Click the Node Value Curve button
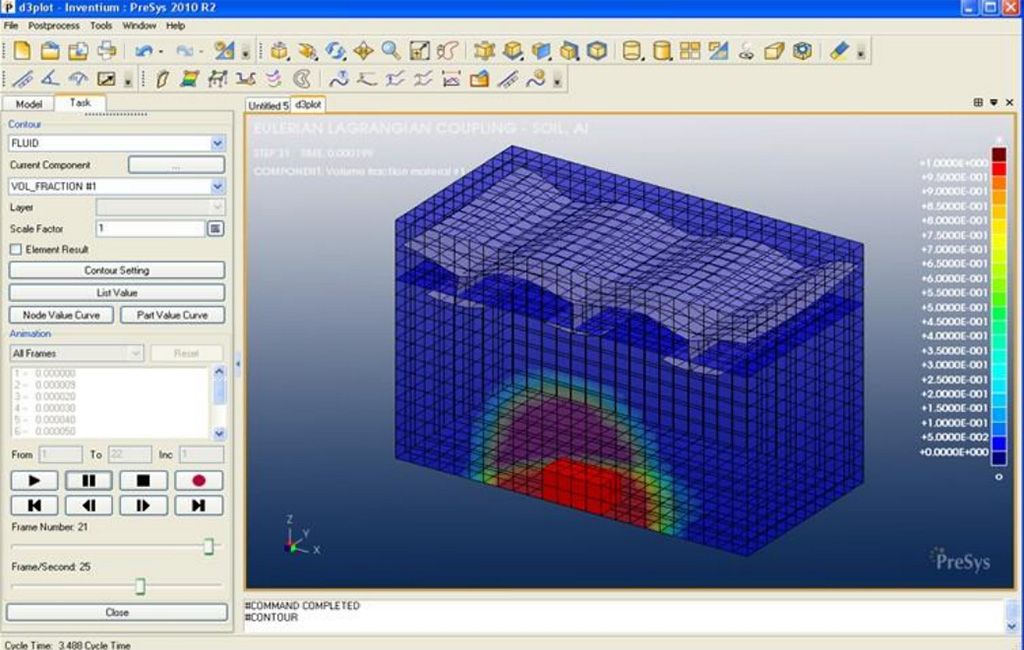1024x650 pixels. (x=61, y=315)
